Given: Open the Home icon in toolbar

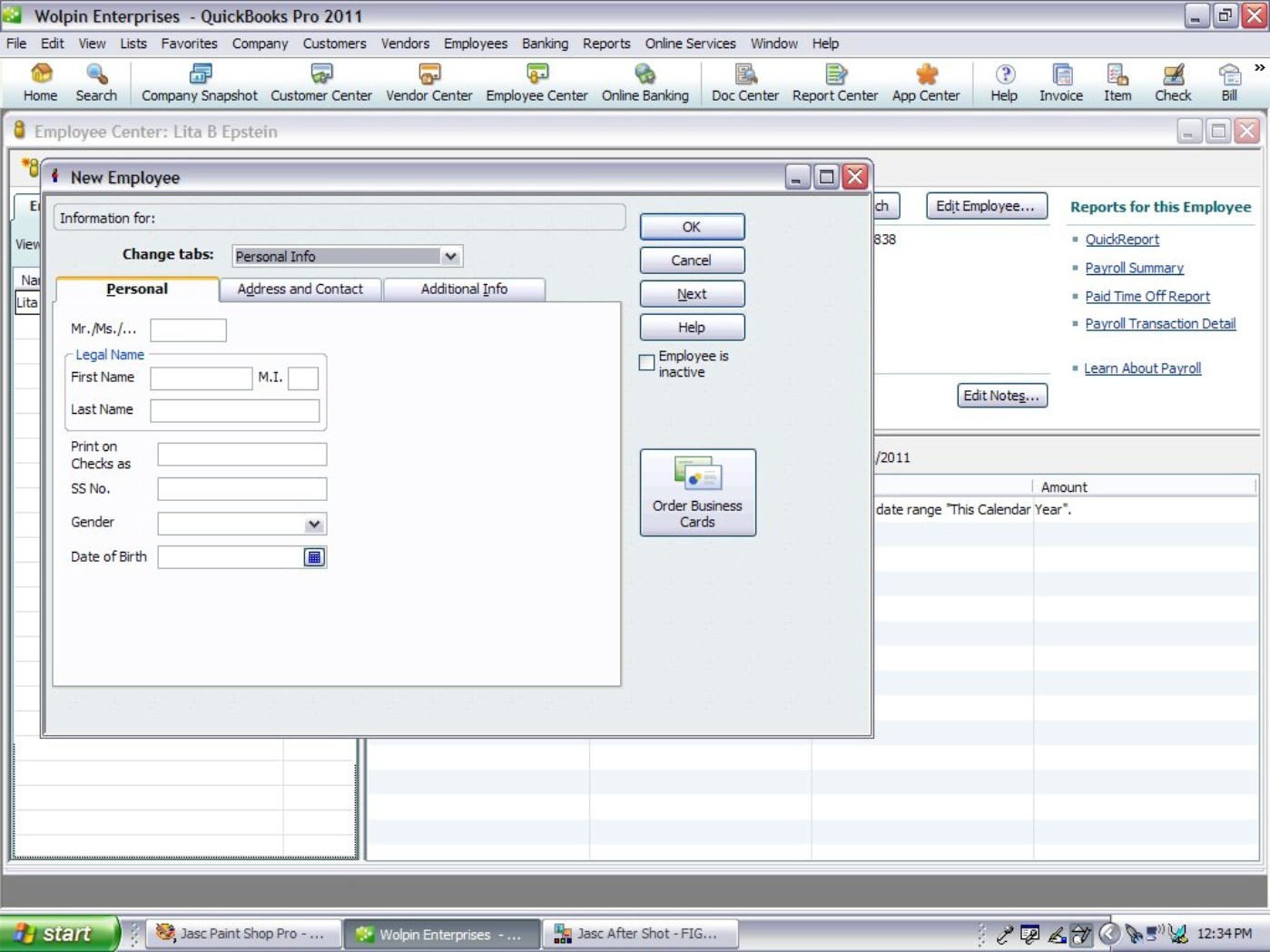Looking at the screenshot, I should 40,83.
